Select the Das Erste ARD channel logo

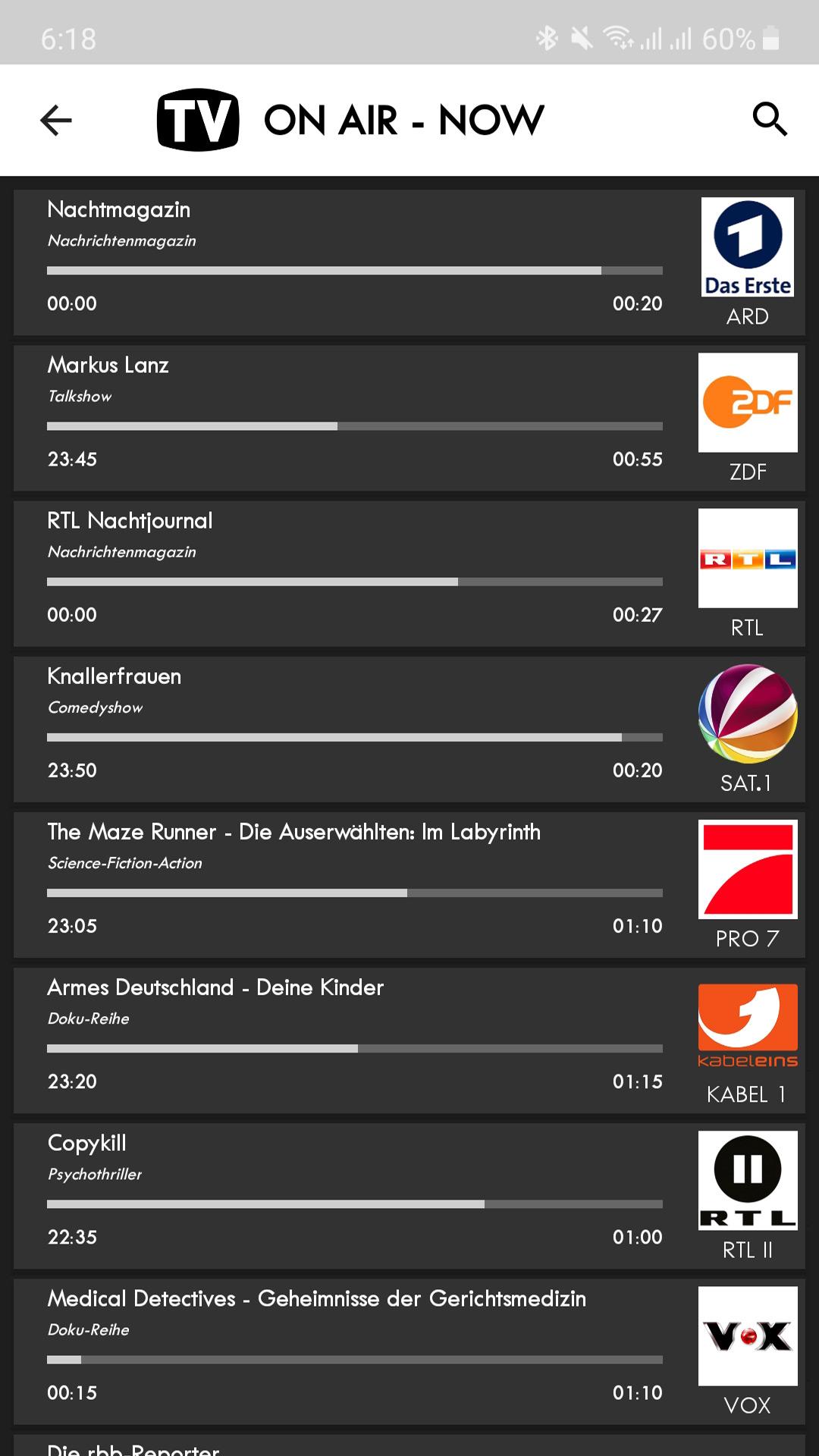pos(747,247)
